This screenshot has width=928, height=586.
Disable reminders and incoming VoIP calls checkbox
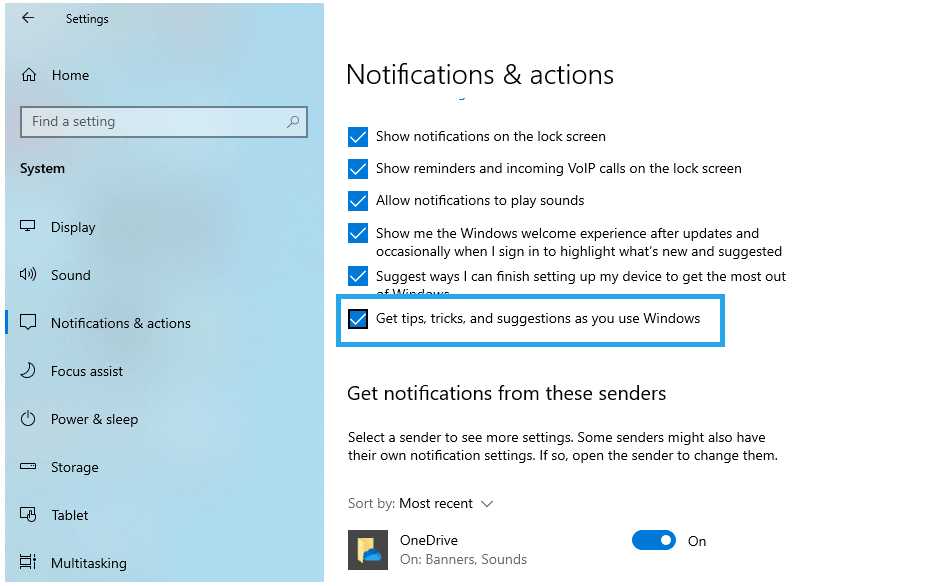tap(358, 168)
